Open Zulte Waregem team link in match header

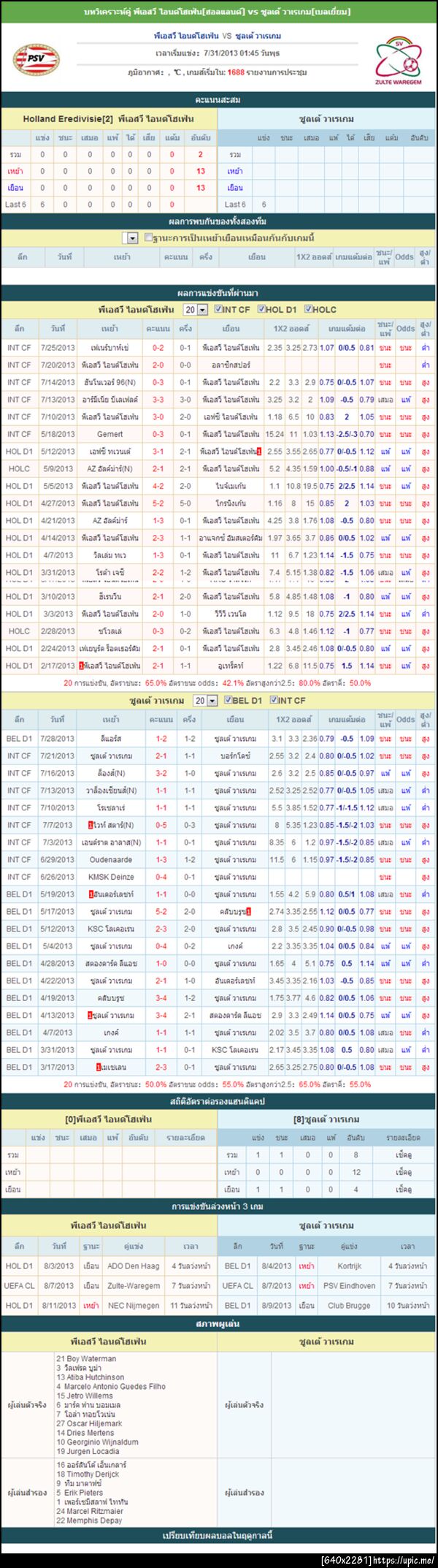pos(259,36)
